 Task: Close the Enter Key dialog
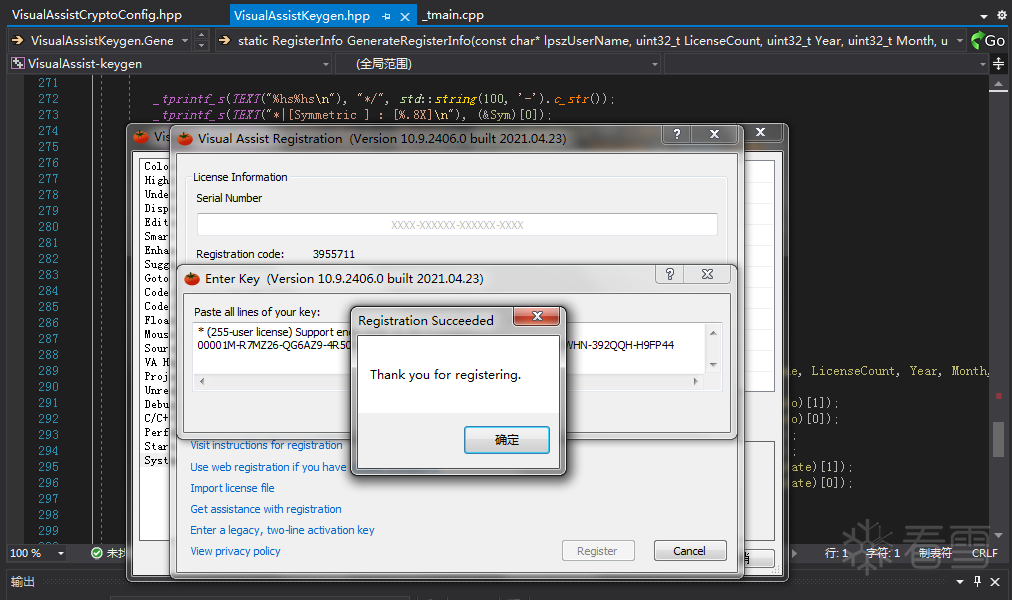[x=707, y=274]
